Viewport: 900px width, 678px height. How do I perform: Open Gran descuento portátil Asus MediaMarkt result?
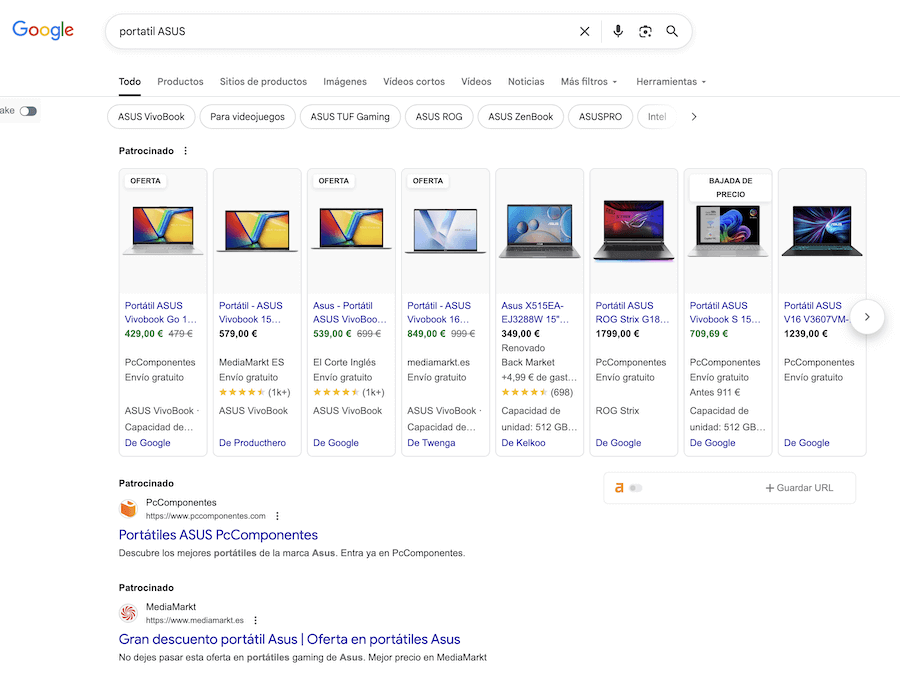(289, 640)
